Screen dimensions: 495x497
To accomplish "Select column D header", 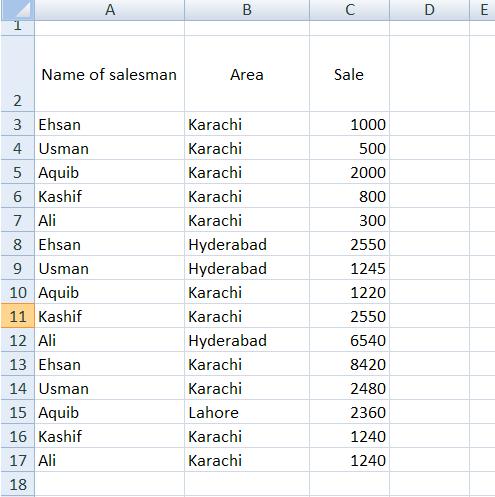I will pyautogui.click(x=429, y=9).
